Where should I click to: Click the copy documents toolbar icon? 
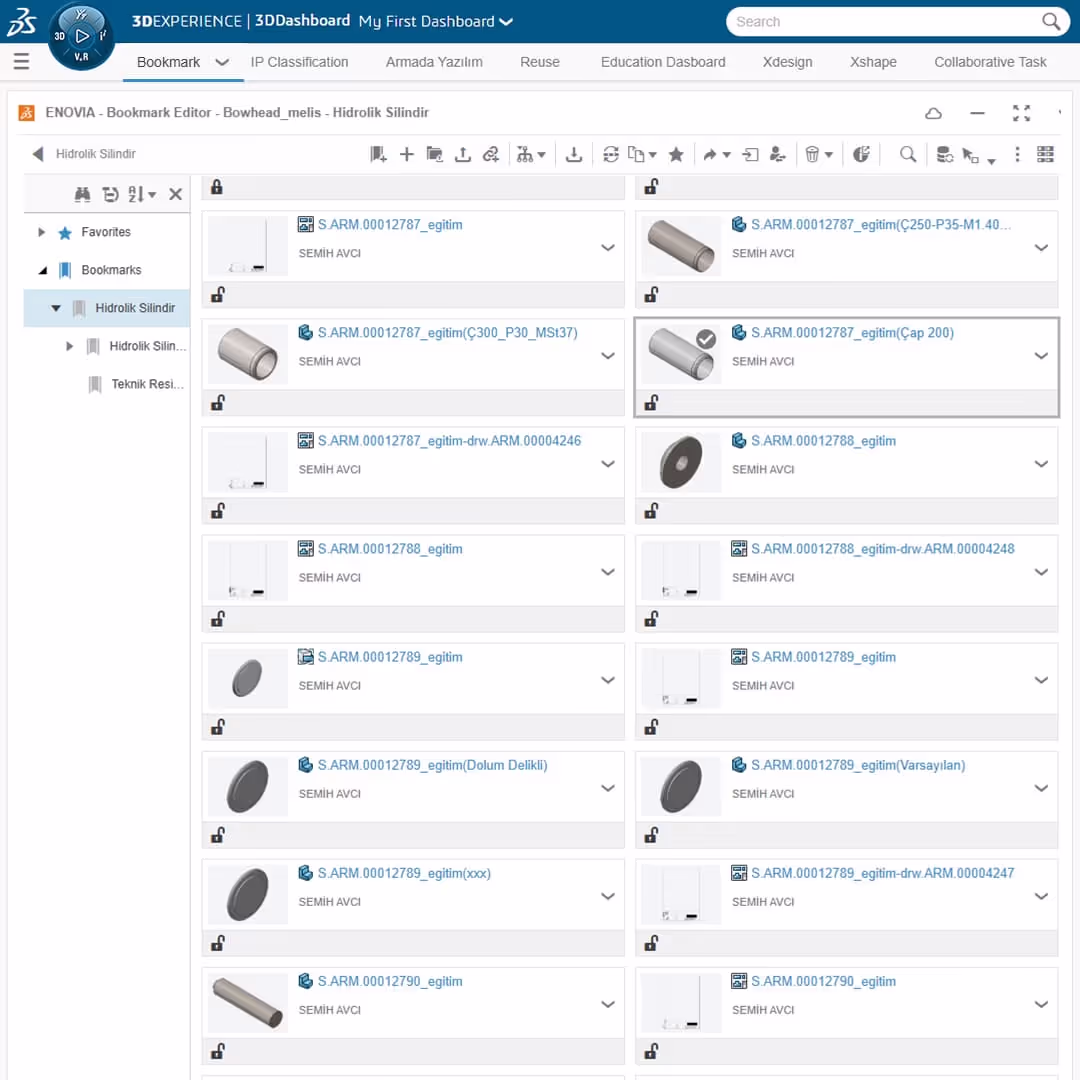tap(636, 154)
